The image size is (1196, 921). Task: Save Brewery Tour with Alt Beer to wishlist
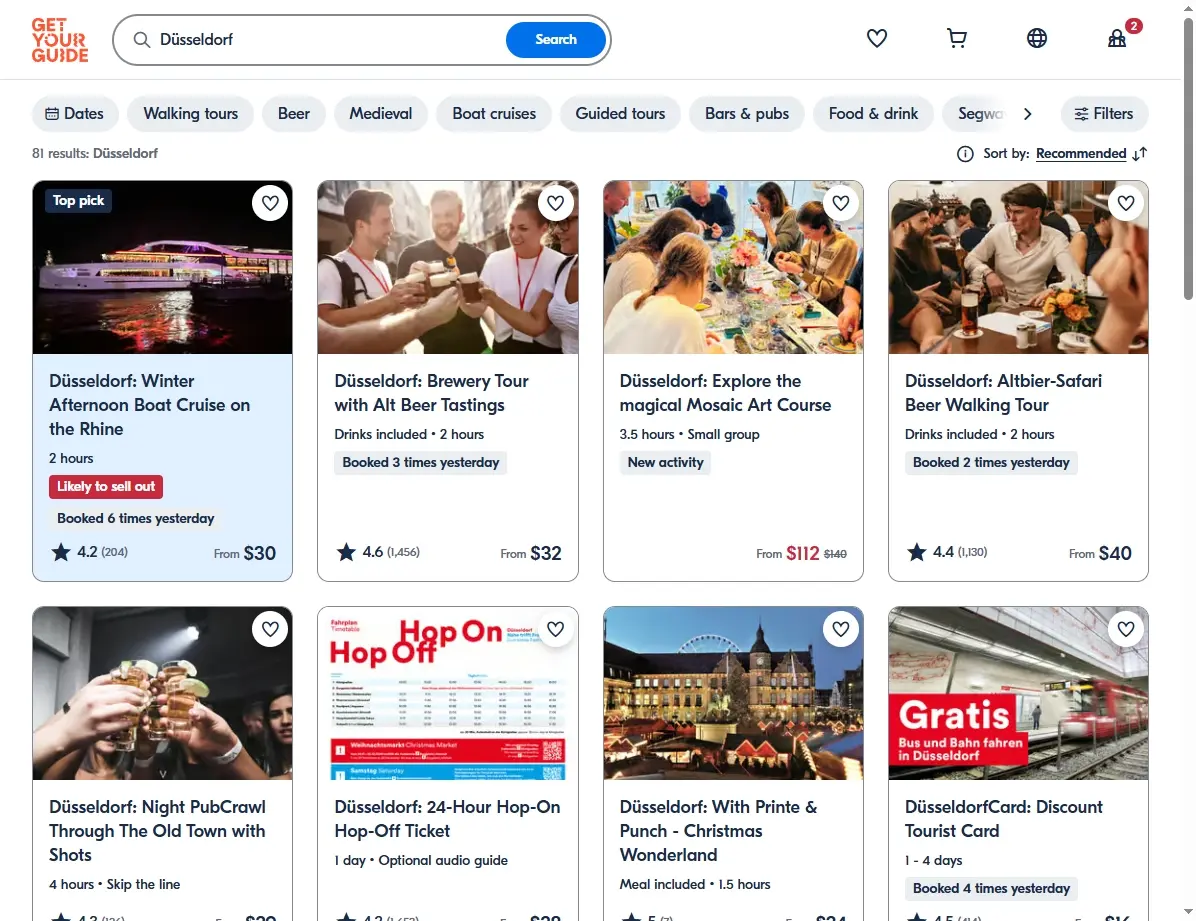tap(555, 203)
